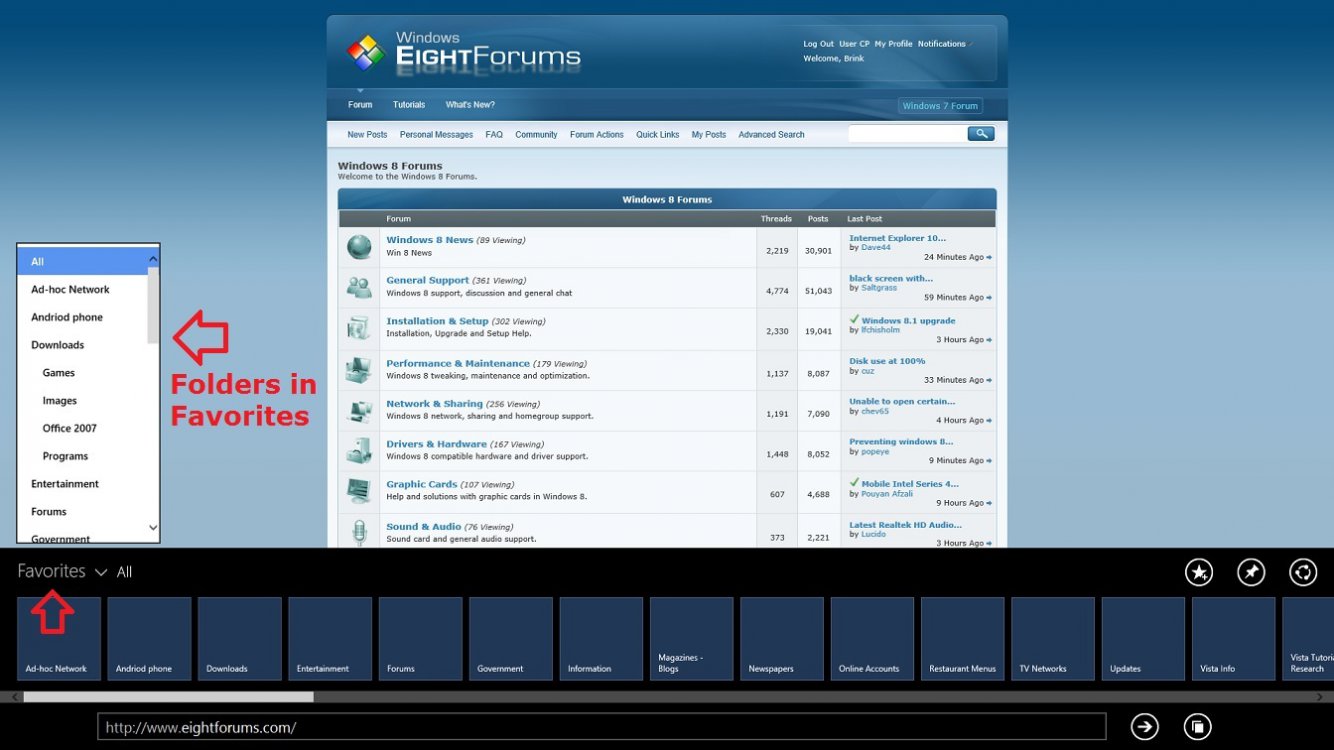The width and height of the screenshot is (1334, 750).
Task: Click the Go forward arrow button
Action: (x=1144, y=727)
